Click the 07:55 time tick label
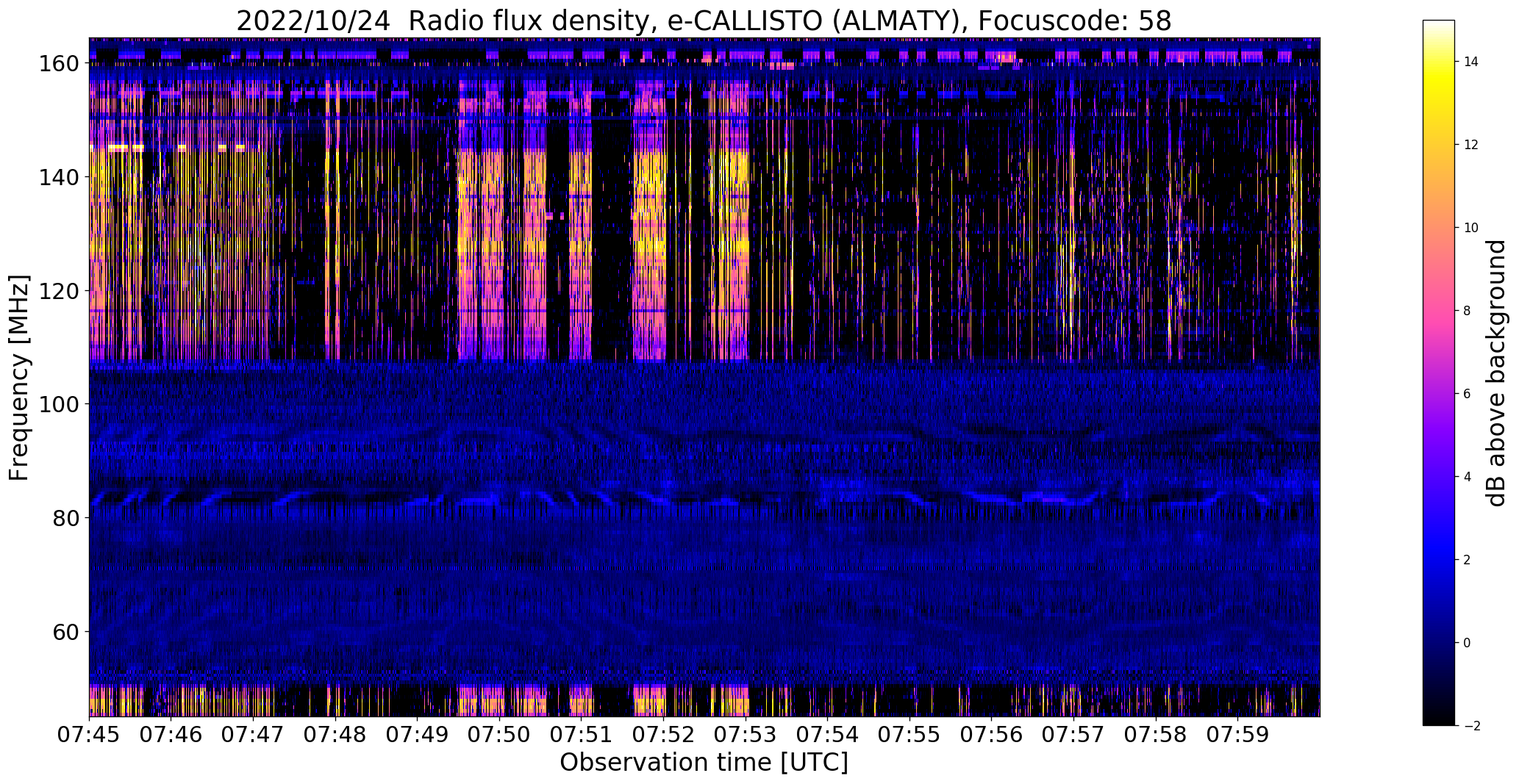1519x784 pixels. 910,734
